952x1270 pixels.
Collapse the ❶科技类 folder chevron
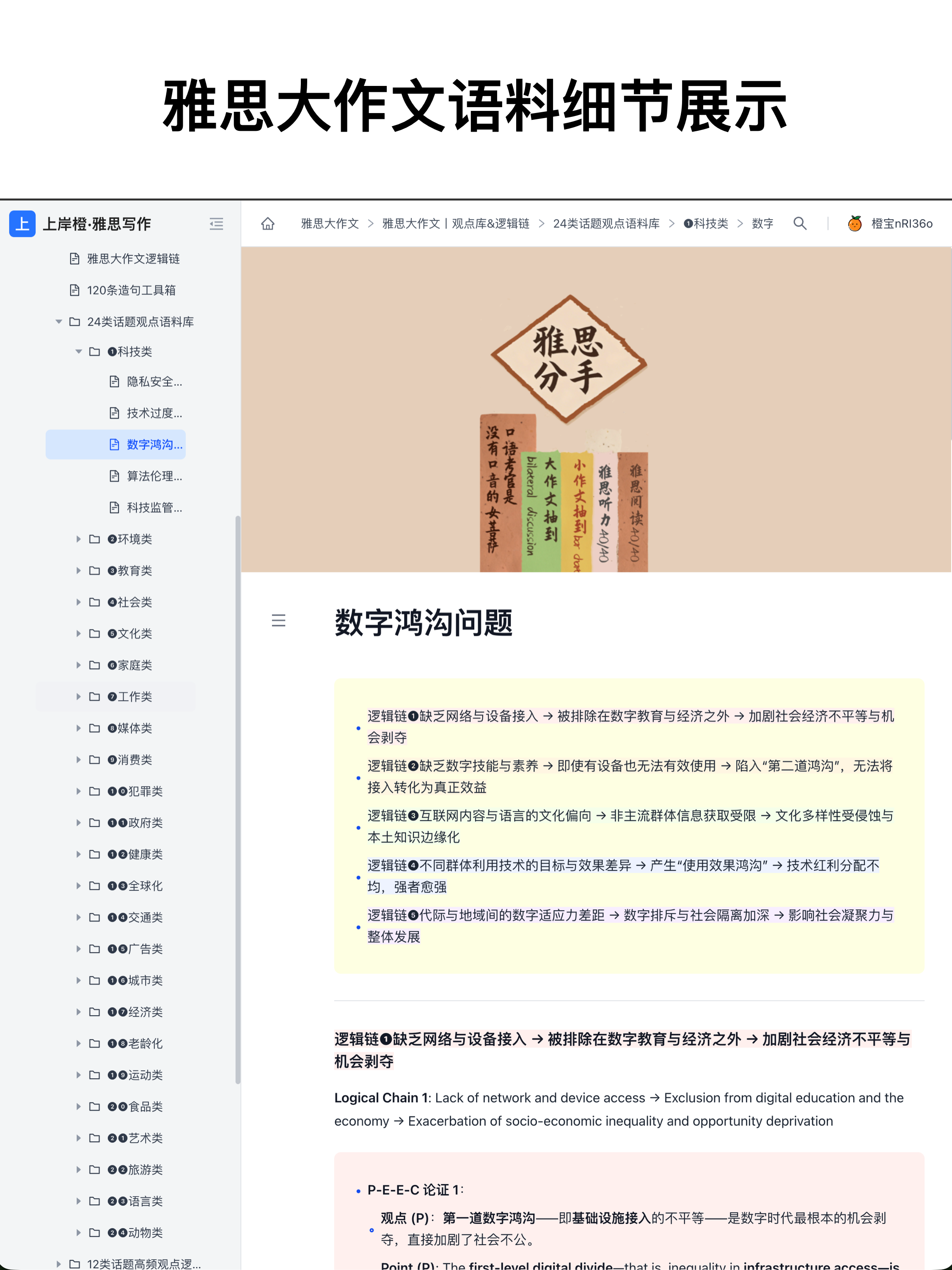[x=78, y=351]
